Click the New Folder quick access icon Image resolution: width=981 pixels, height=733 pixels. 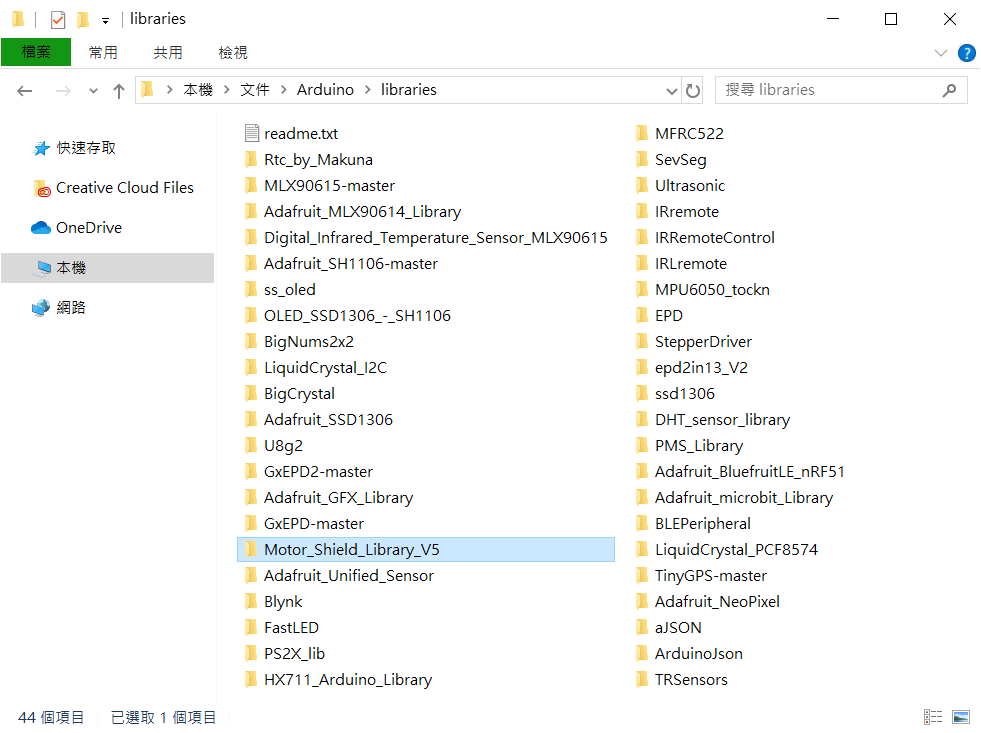[83, 20]
